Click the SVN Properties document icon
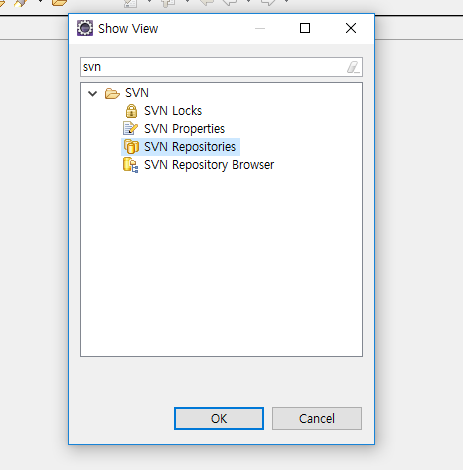The height and width of the screenshot is (470, 463). coord(130,128)
